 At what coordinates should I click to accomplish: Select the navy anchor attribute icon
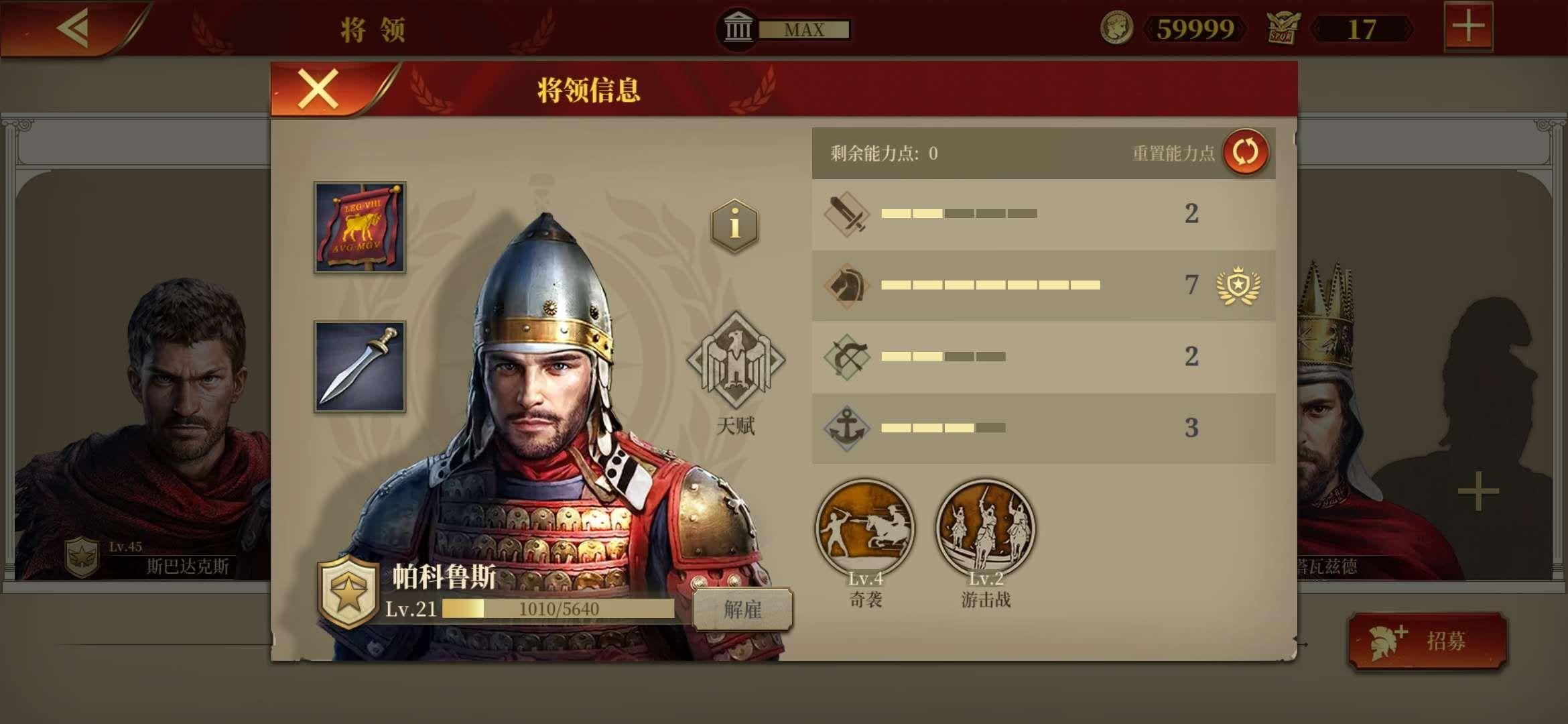pos(846,428)
